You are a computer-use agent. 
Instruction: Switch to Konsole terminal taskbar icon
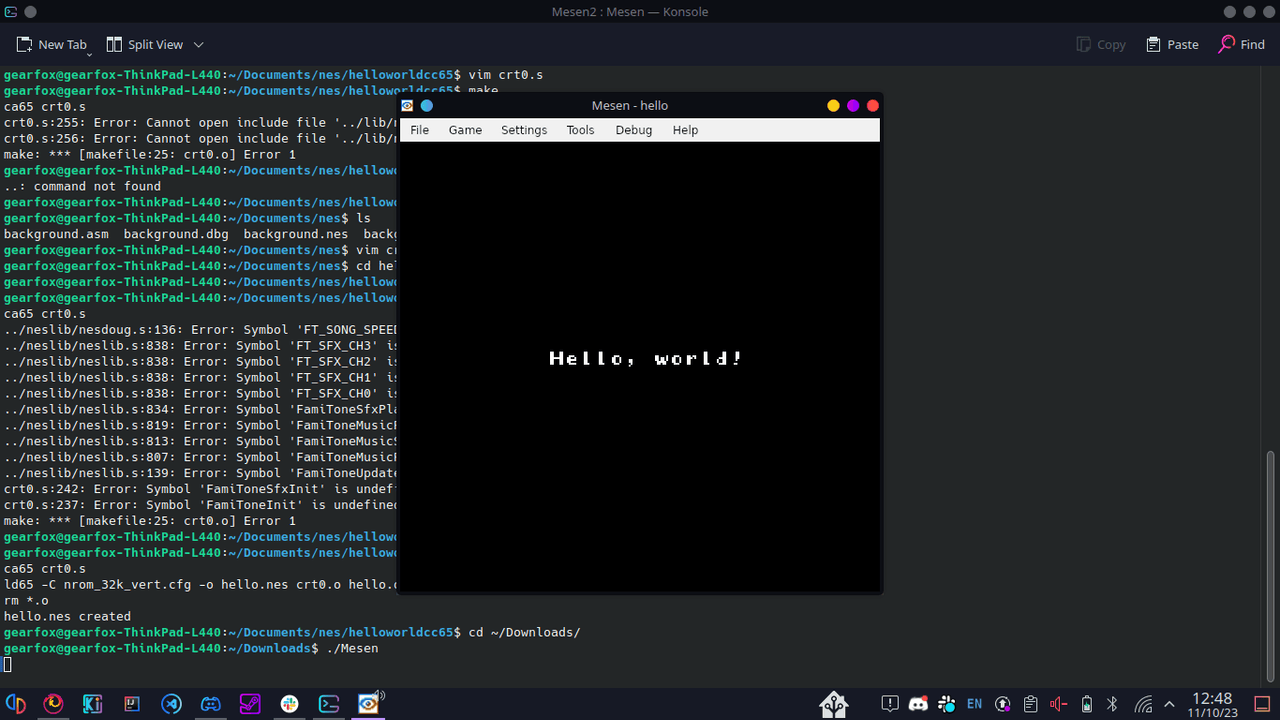pos(329,704)
